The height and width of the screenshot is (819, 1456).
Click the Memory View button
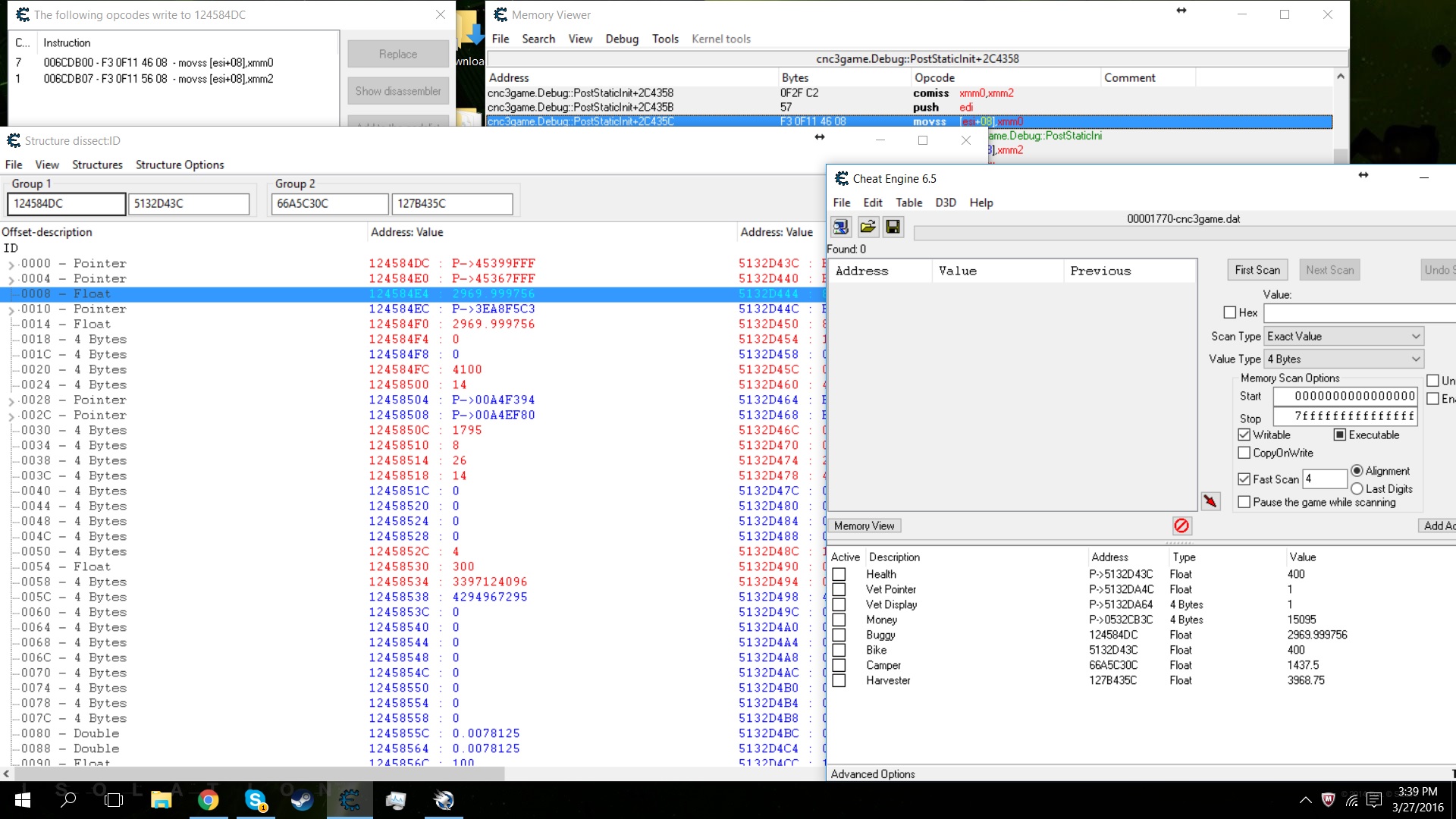(864, 526)
